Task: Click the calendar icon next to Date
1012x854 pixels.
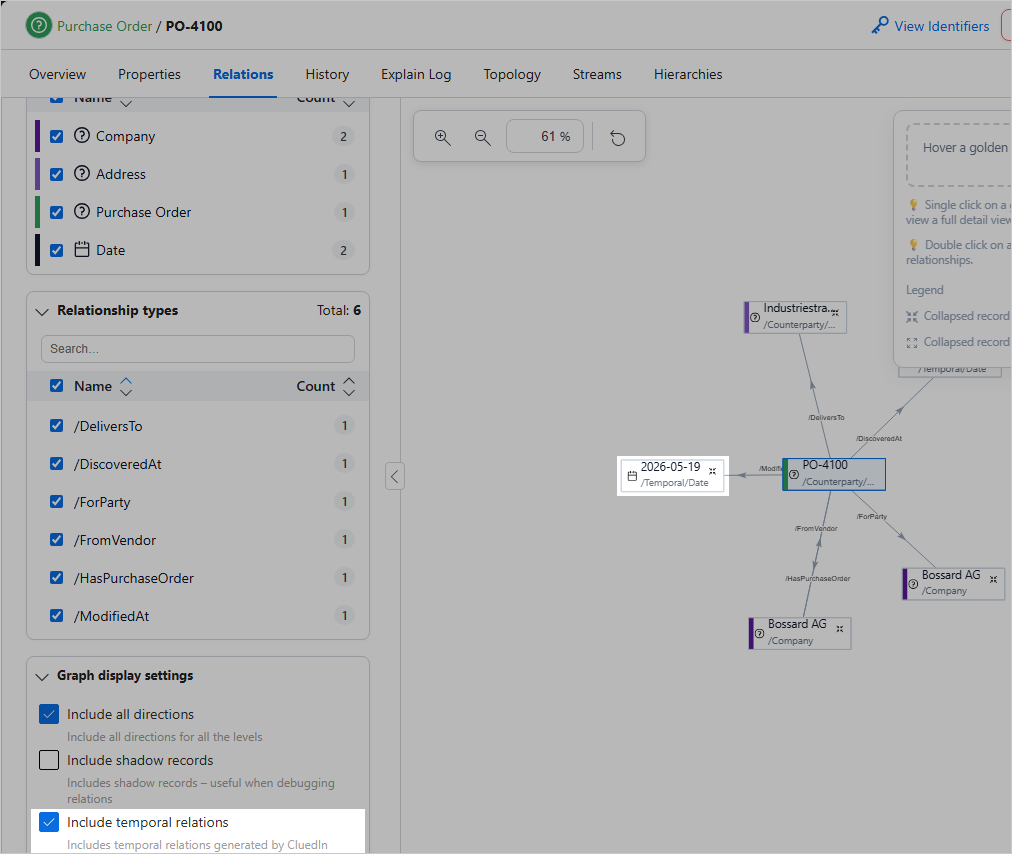Action: pos(81,249)
